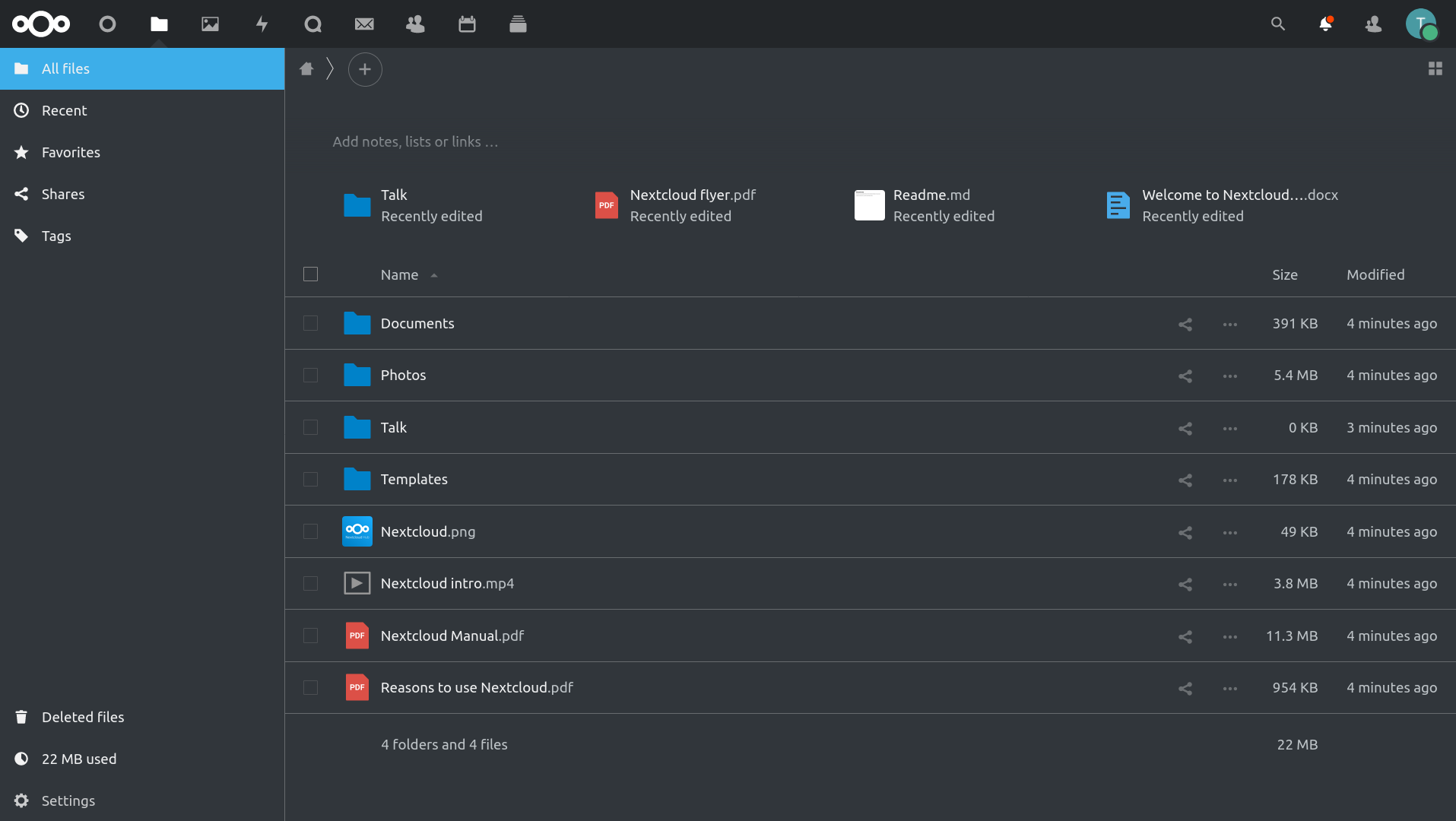
Task: Open the Nextcloud logo home
Action: 41,24
